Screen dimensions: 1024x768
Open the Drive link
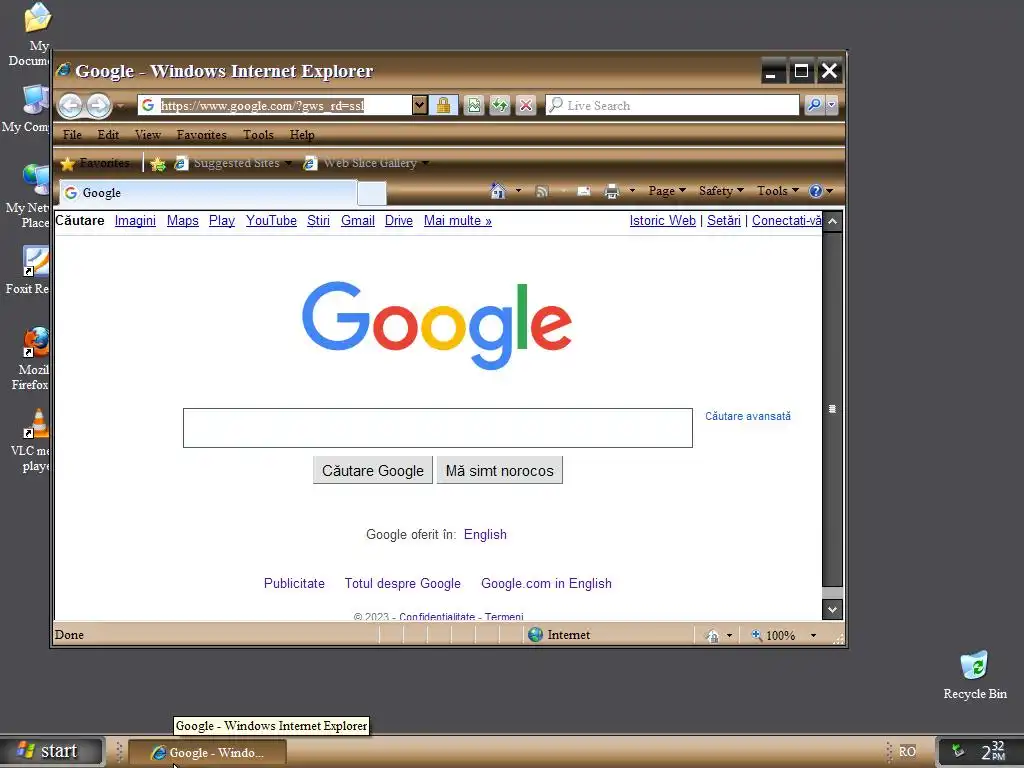pyautogui.click(x=398, y=221)
